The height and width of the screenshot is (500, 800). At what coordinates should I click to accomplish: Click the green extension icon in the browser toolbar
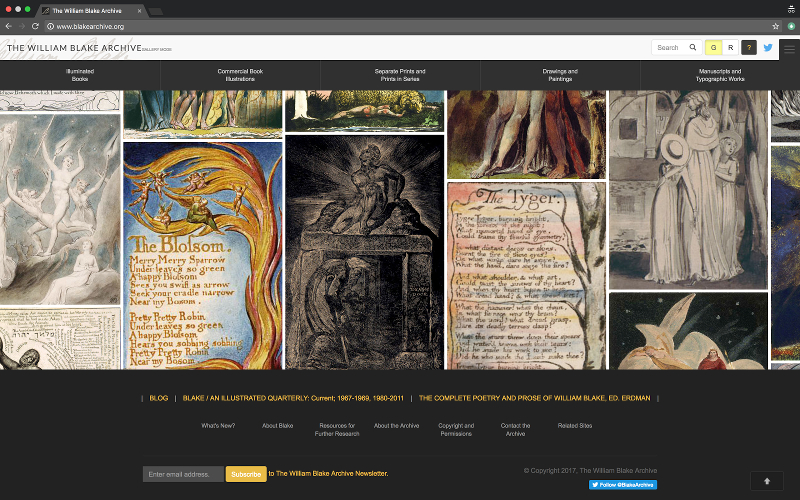(x=791, y=26)
